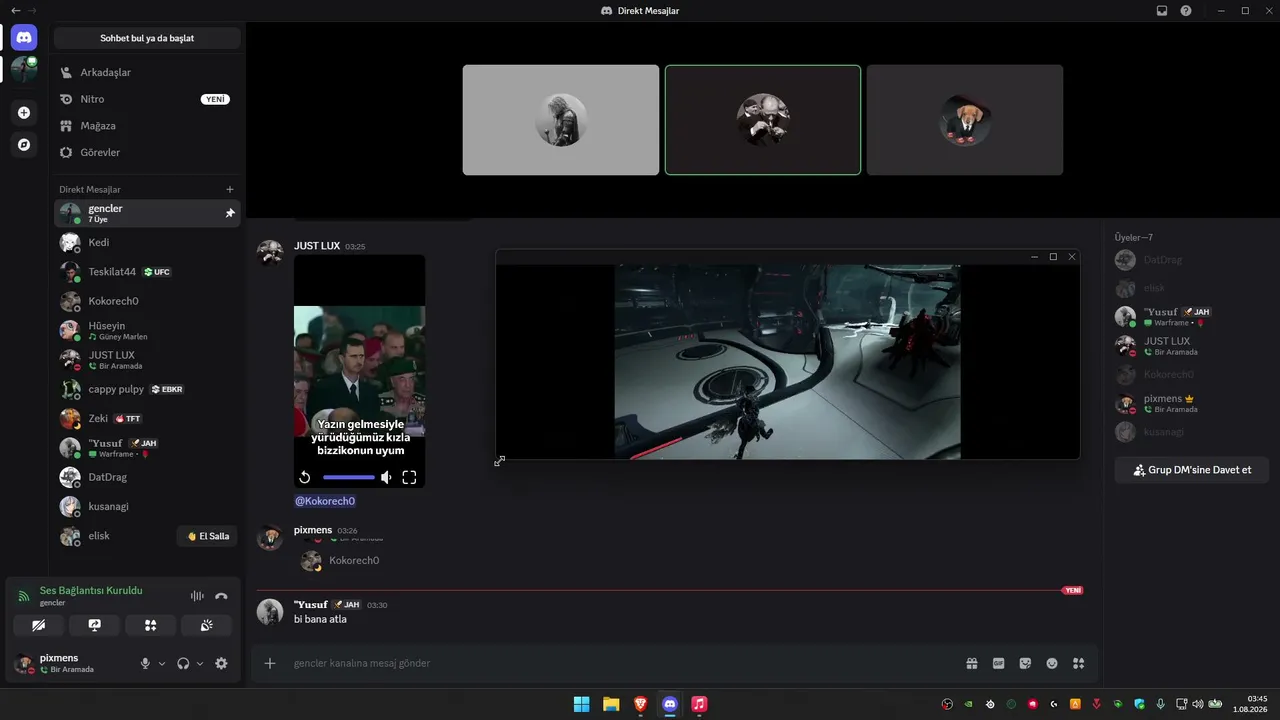Screen dimensions: 1280x720
Task: Click the El Salla wave button
Action: click(x=208, y=536)
